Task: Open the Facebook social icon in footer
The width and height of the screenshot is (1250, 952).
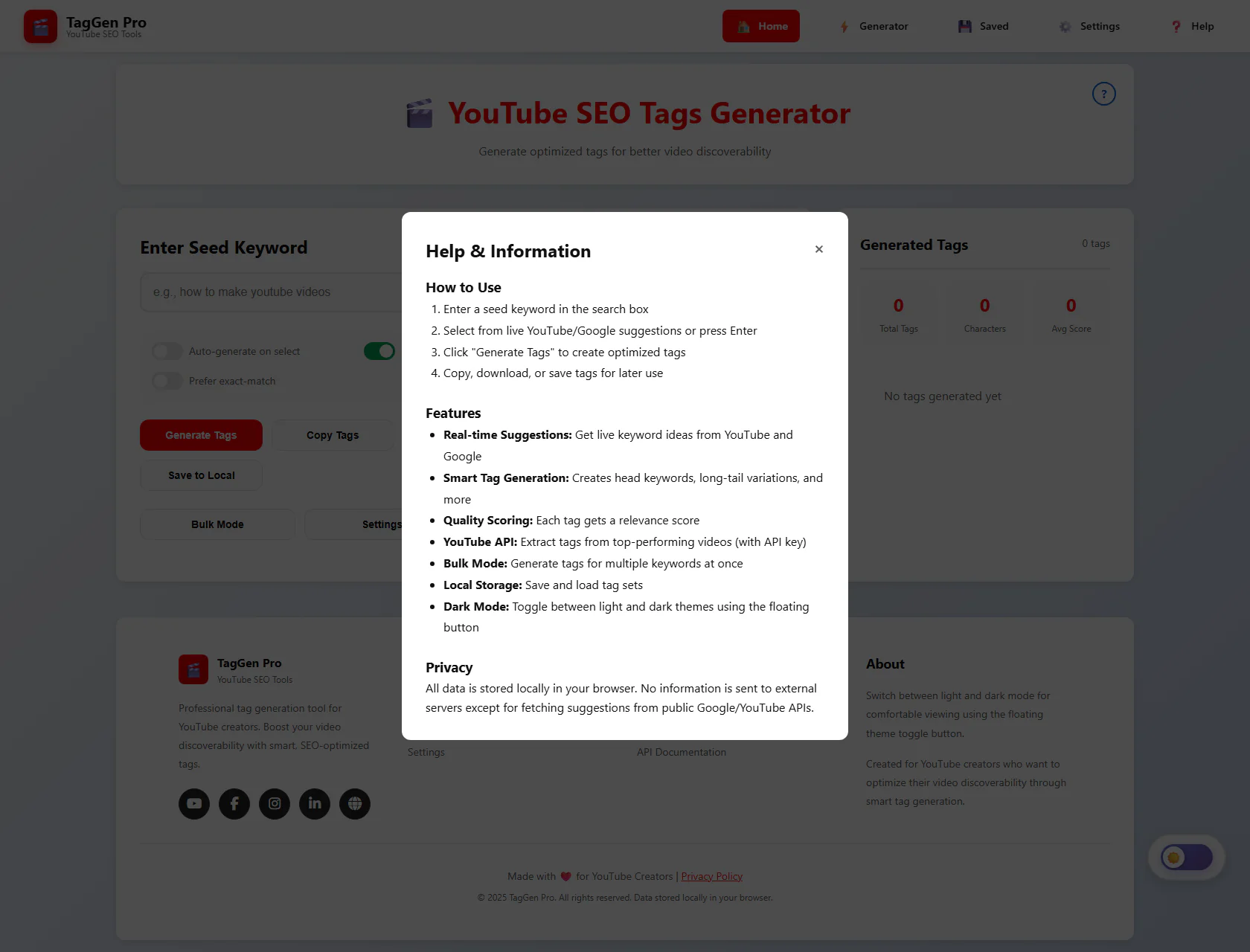Action: pos(234,804)
